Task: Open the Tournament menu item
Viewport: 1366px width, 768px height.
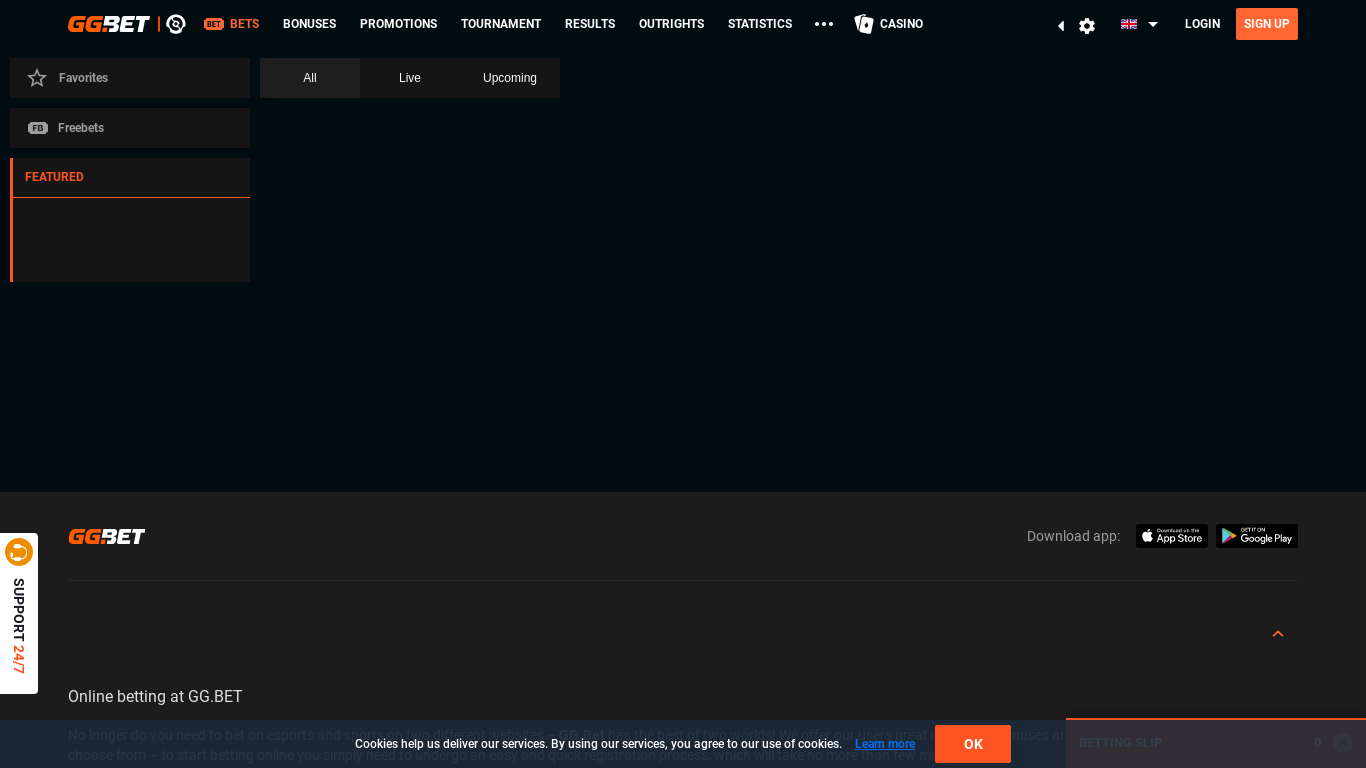Action: tap(501, 24)
